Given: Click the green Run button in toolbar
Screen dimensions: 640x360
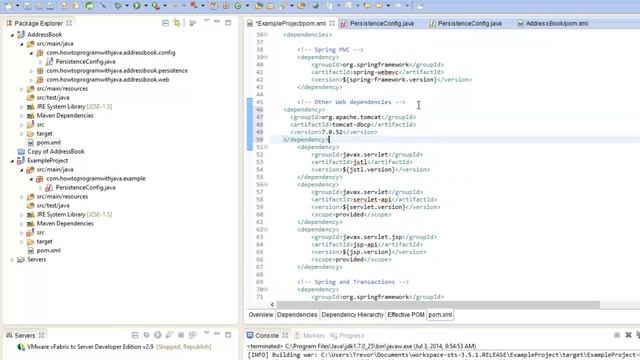Looking at the screenshot, I should [137, 6].
